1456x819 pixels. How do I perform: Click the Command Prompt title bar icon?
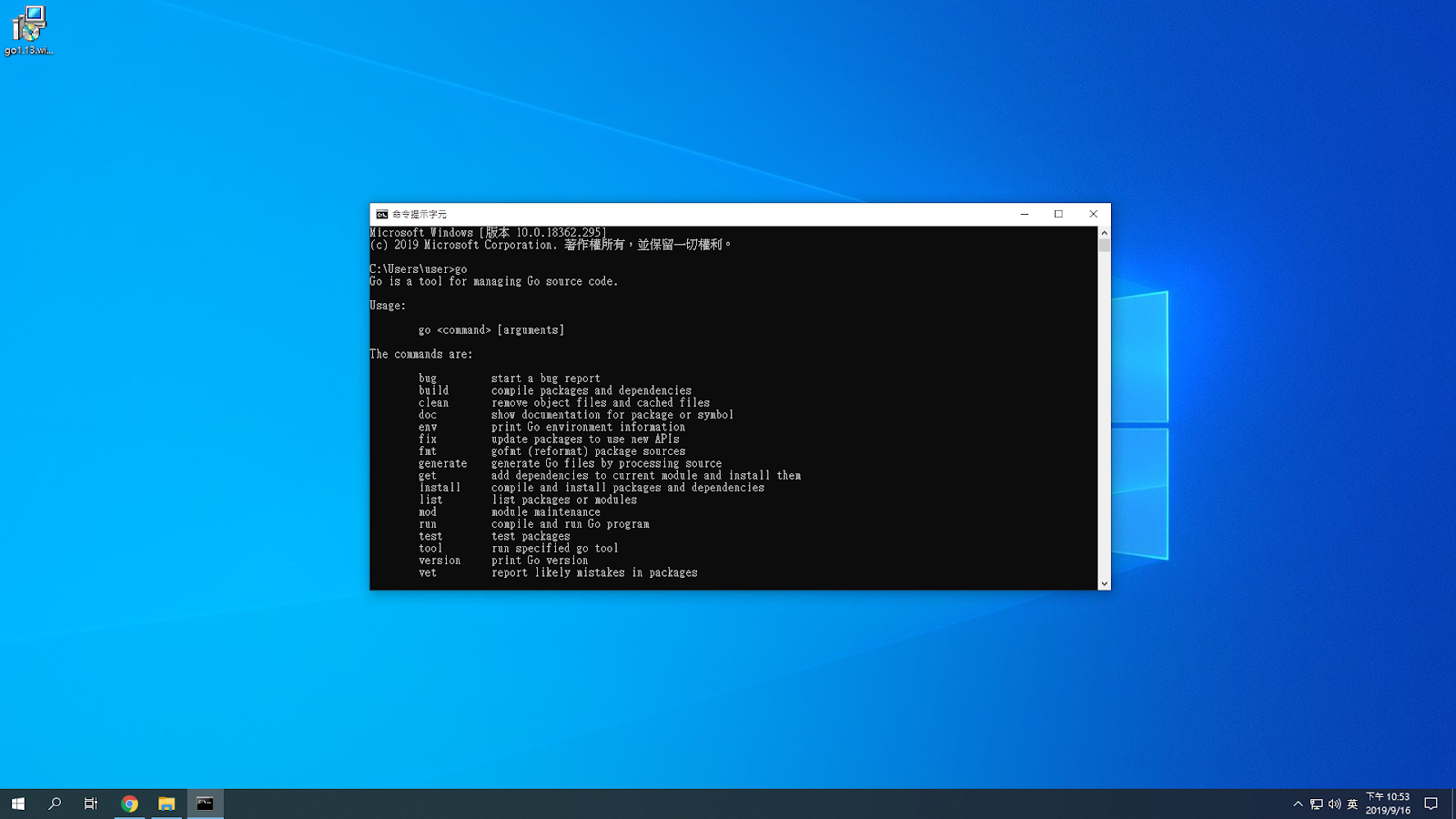tap(382, 215)
